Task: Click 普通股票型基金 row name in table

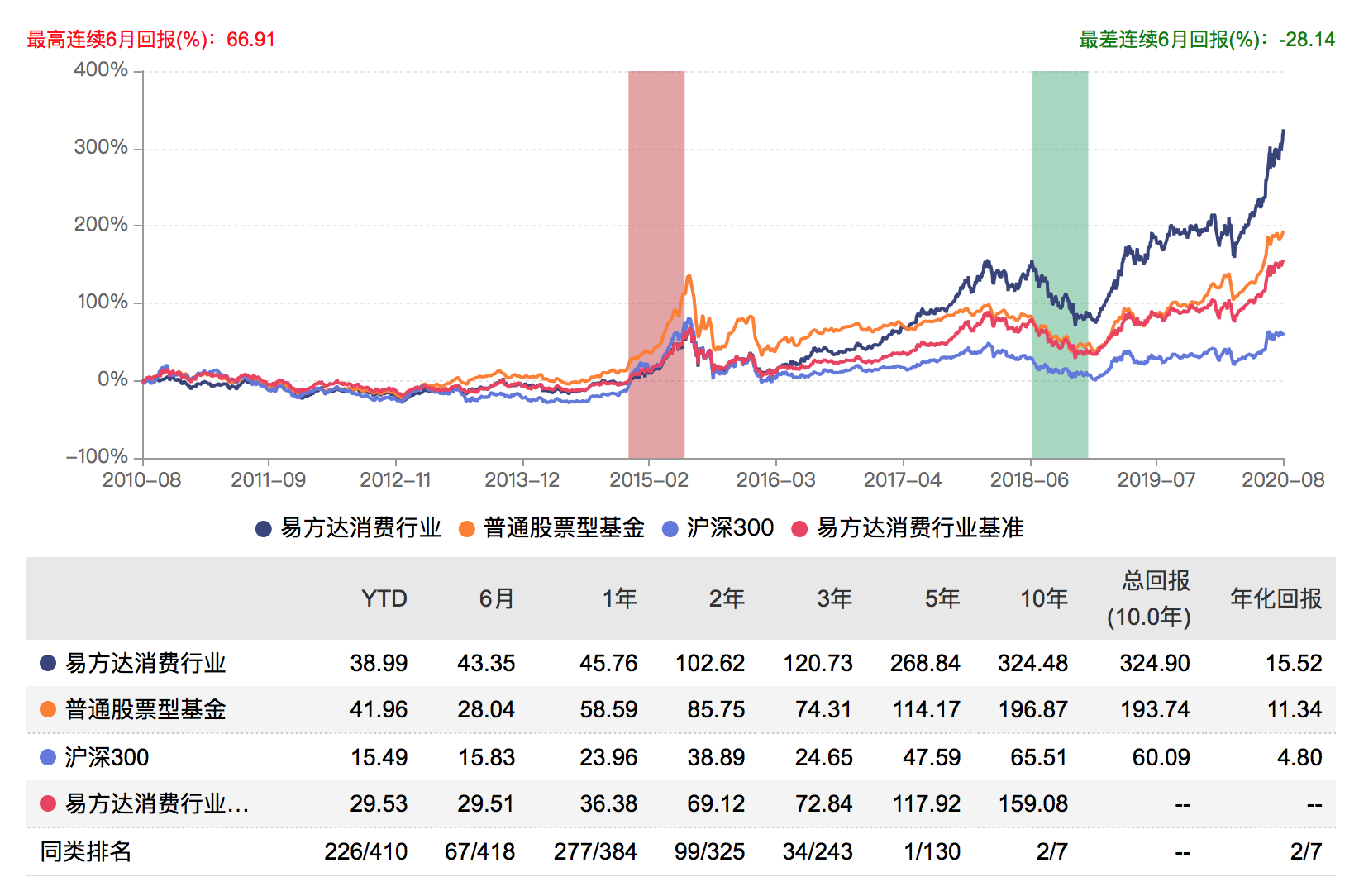Action: (x=145, y=709)
